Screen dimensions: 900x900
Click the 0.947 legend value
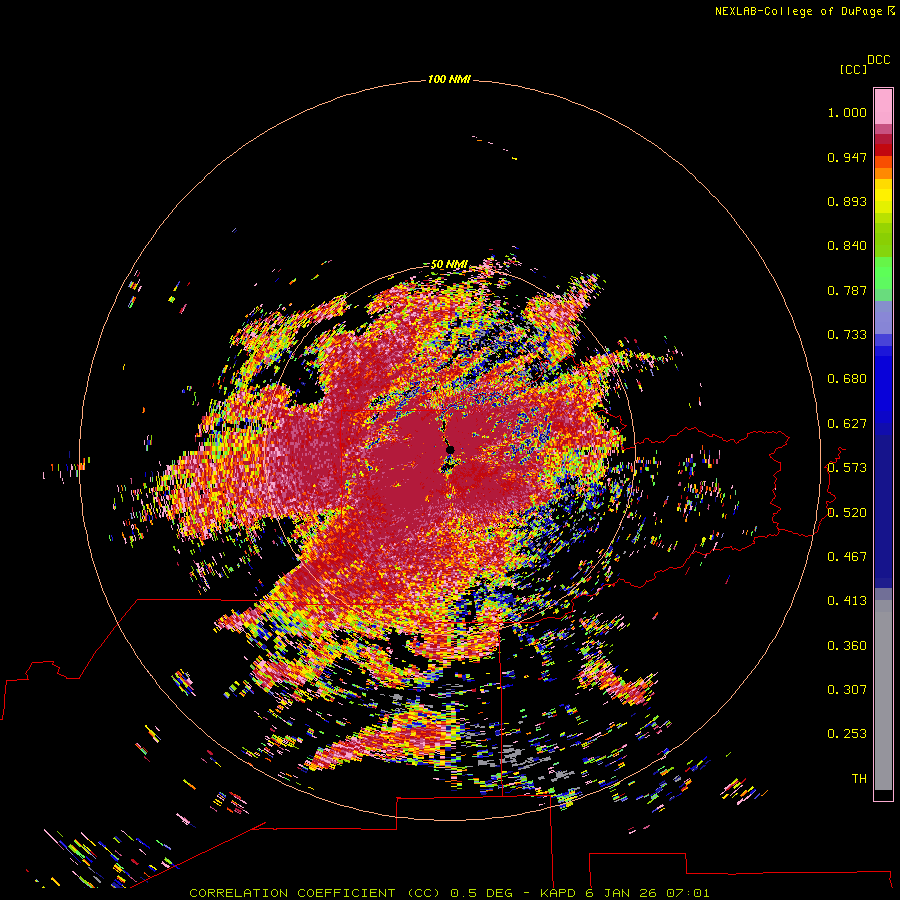tap(847, 157)
